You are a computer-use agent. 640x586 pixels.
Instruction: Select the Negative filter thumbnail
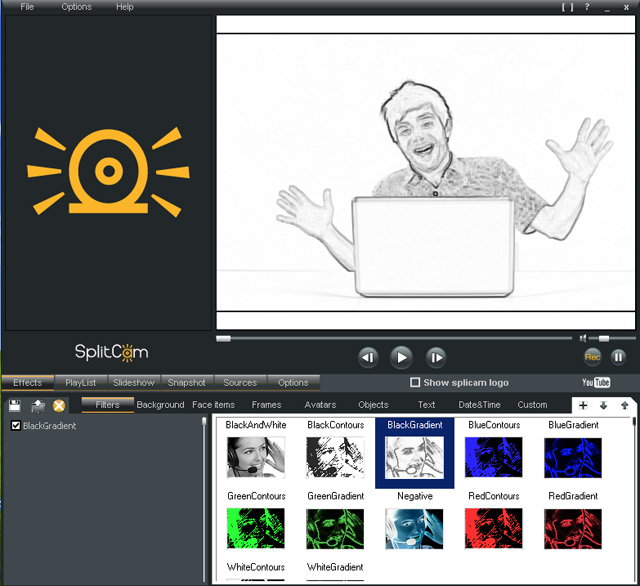(x=414, y=528)
